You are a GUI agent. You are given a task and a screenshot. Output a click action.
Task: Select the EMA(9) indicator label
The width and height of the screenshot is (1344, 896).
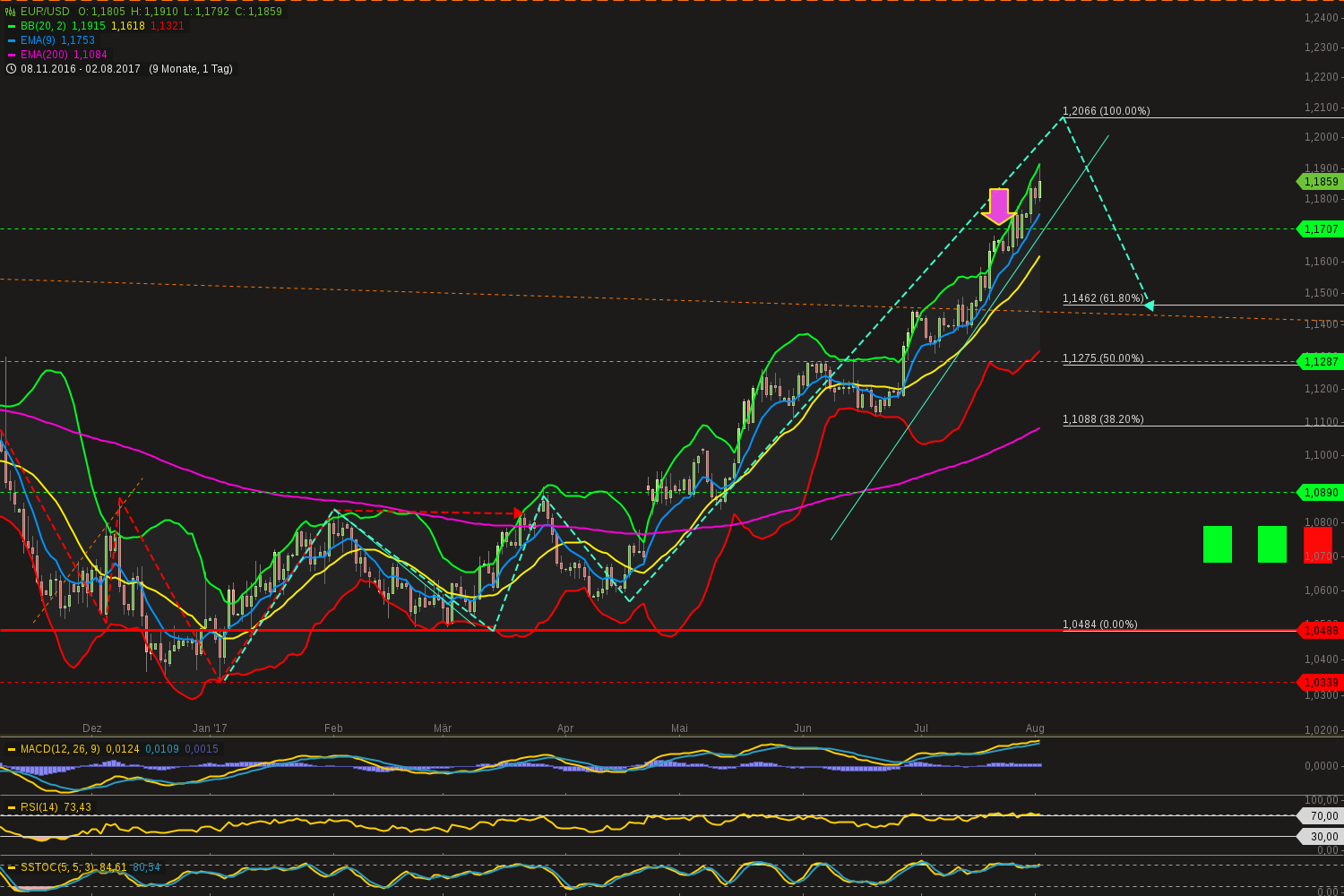tap(39, 40)
